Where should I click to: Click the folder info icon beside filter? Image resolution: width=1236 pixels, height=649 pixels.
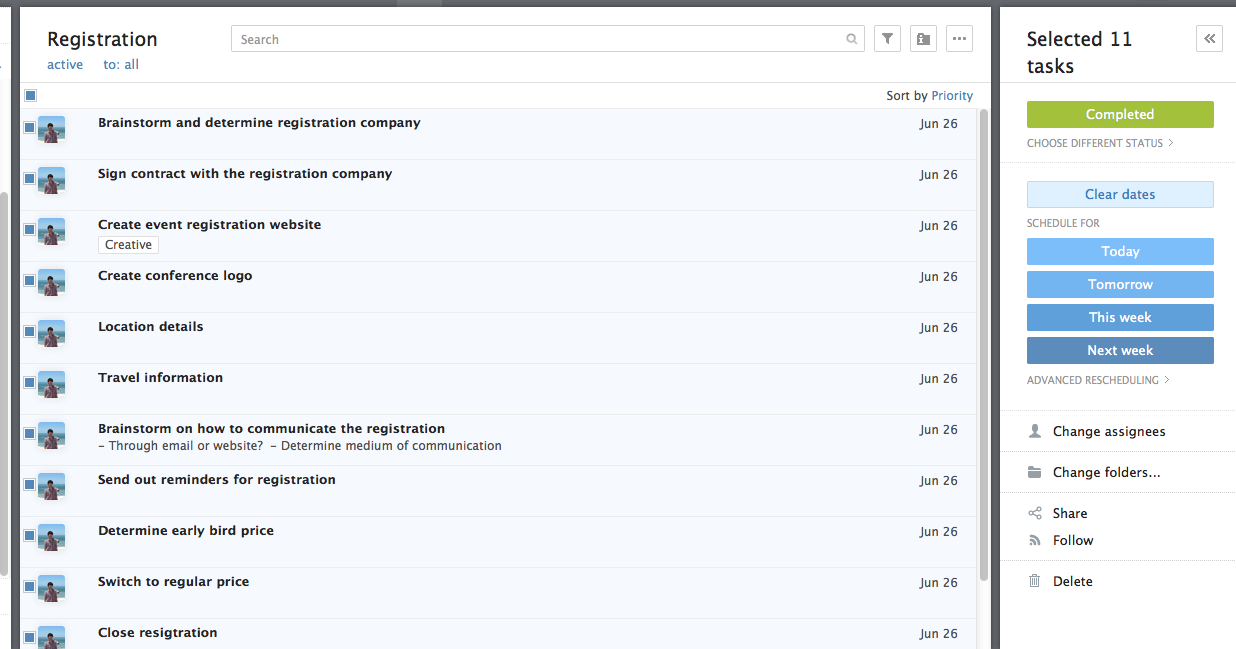[923, 39]
